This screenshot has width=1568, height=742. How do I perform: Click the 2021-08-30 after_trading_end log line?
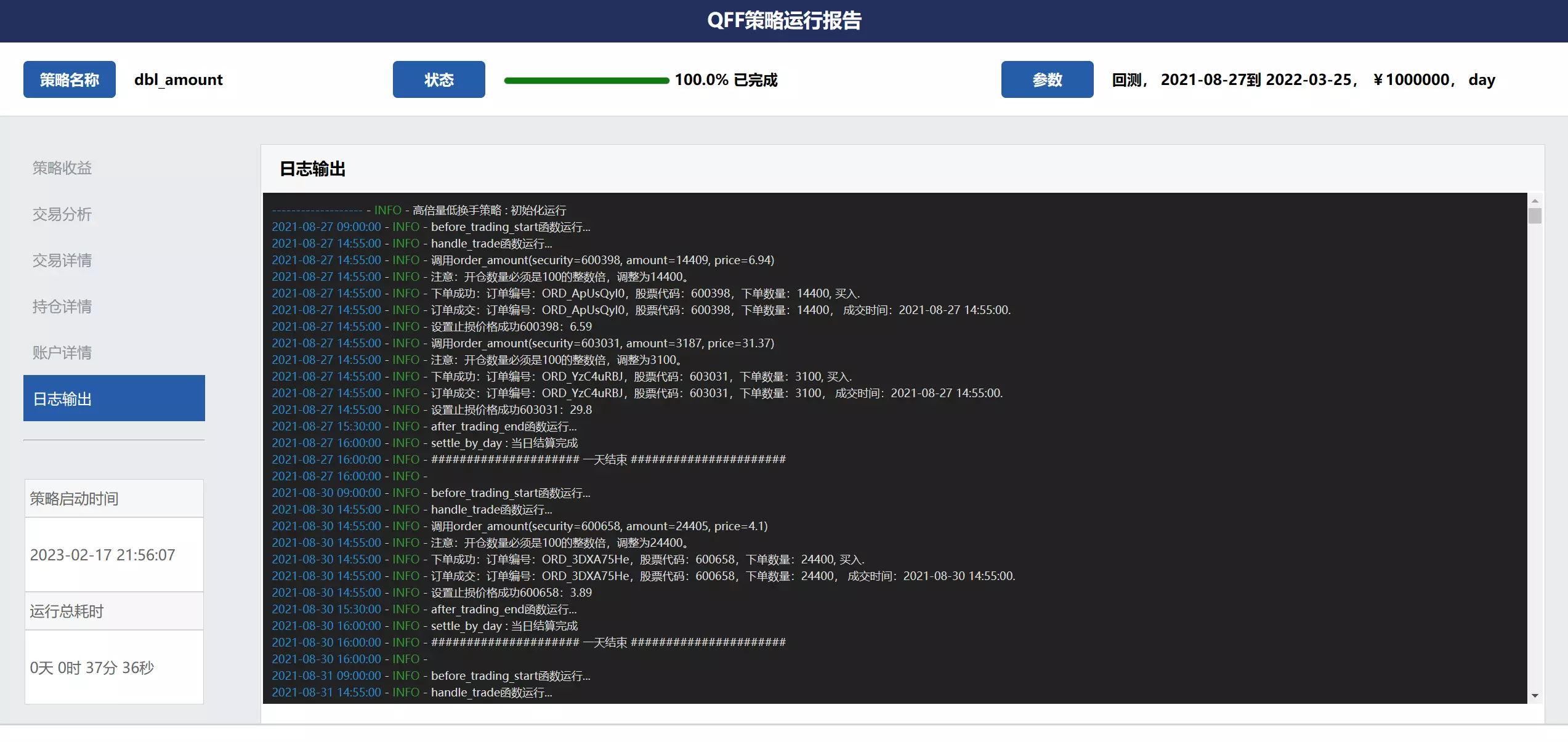click(x=424, y=609)
